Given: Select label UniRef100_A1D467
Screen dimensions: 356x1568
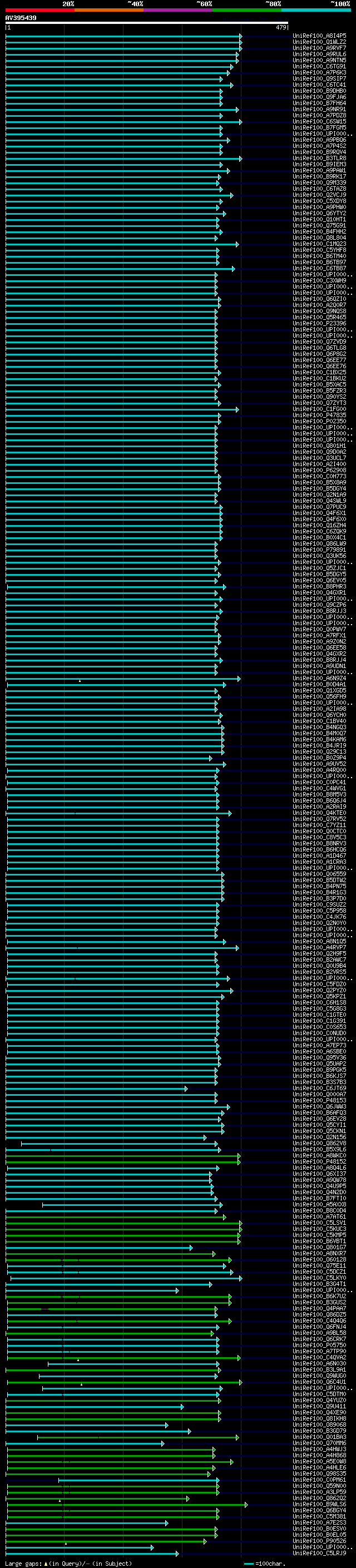Looking at the screenshot, I should point(319,856).
